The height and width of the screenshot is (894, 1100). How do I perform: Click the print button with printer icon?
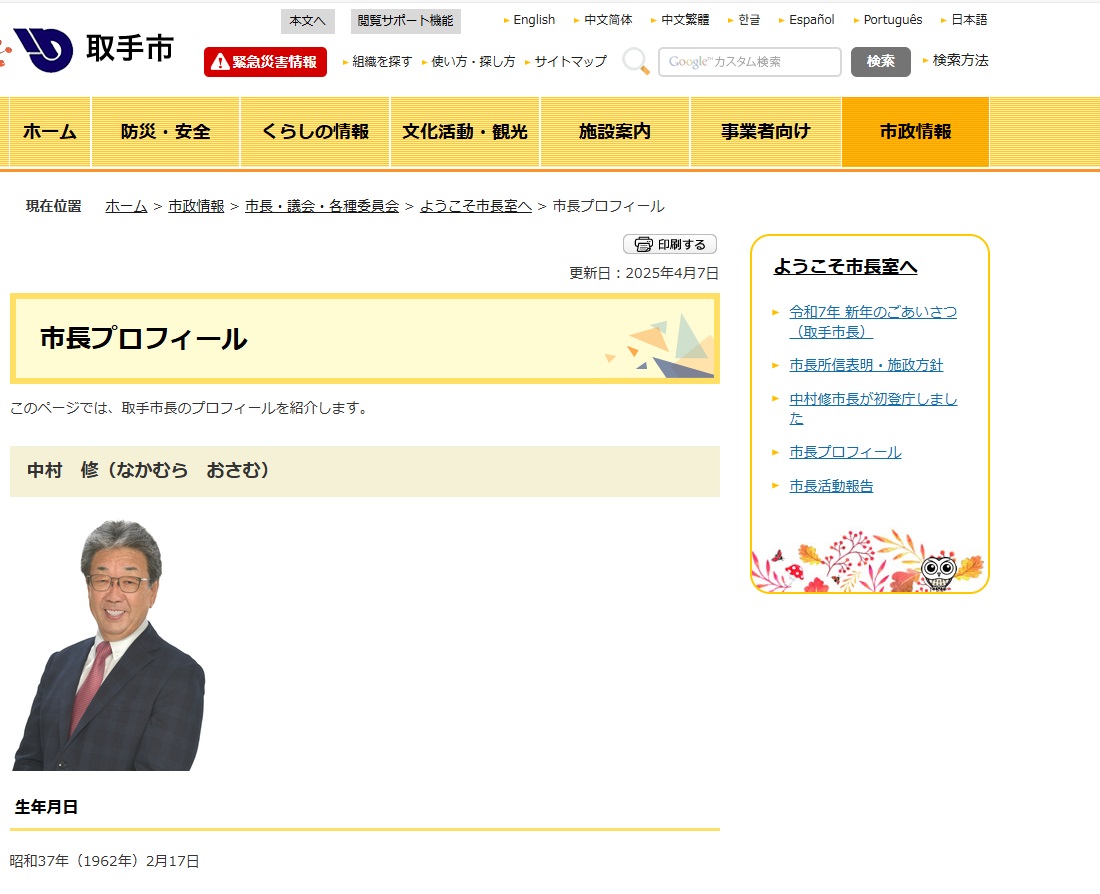[x=670, y=244]
